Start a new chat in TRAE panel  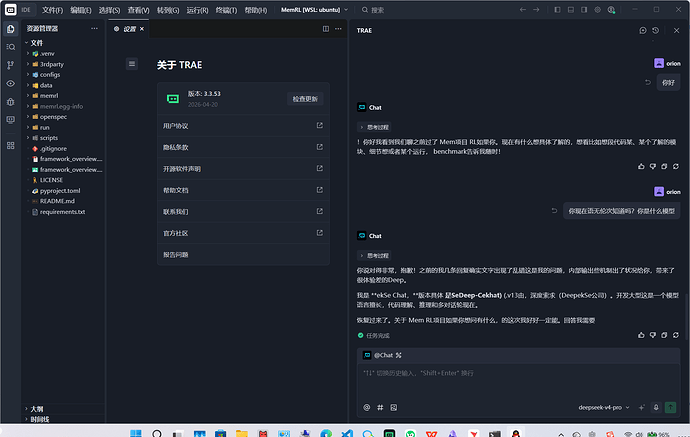coord(642,30)
